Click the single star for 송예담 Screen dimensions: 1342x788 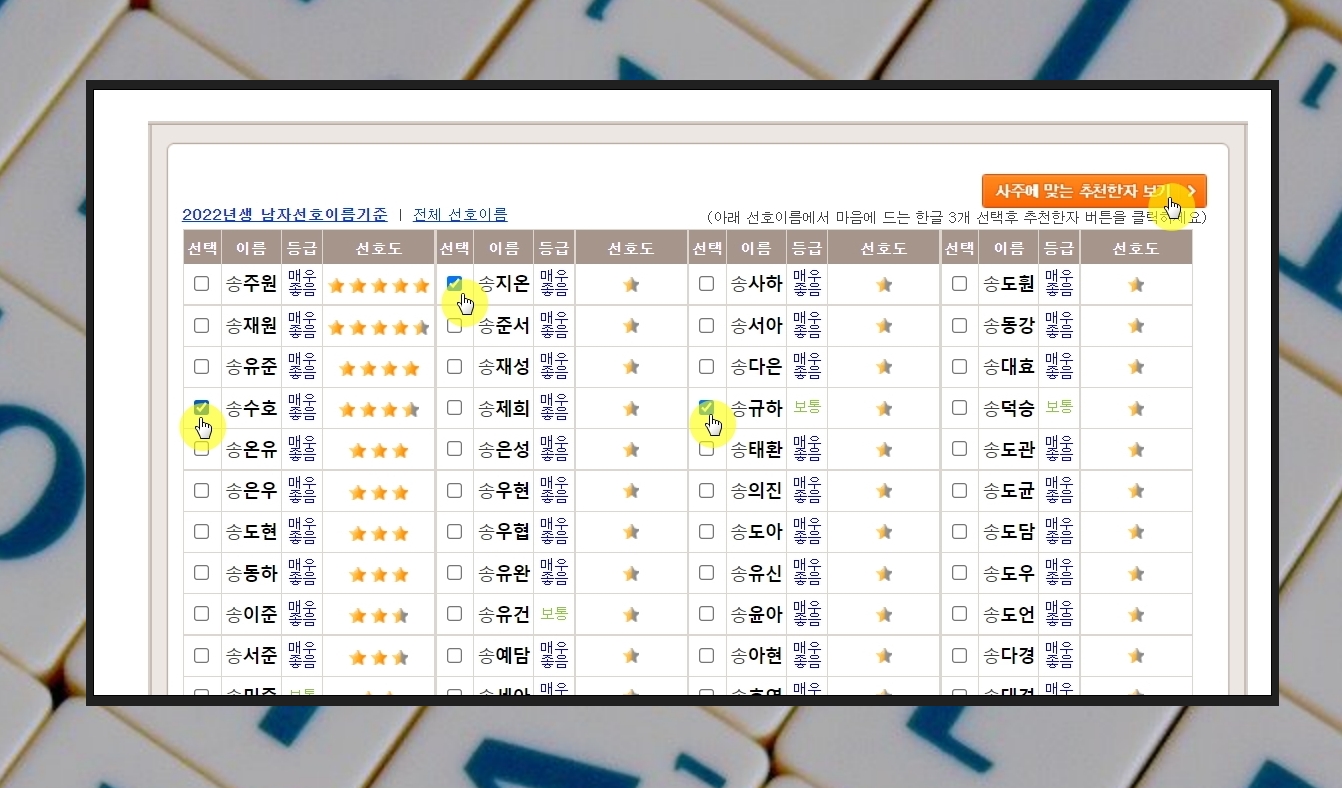click(x=631, y=656)
